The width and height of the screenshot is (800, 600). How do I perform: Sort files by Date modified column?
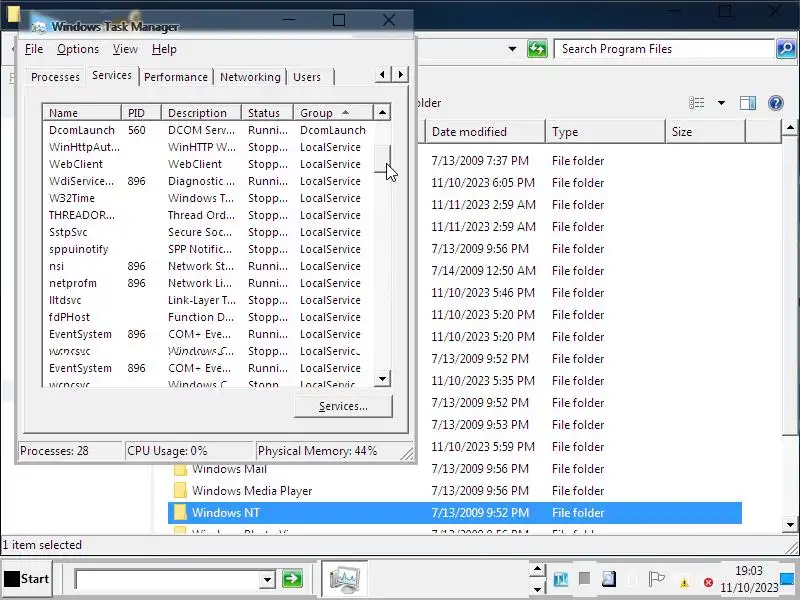pos(485,132)
